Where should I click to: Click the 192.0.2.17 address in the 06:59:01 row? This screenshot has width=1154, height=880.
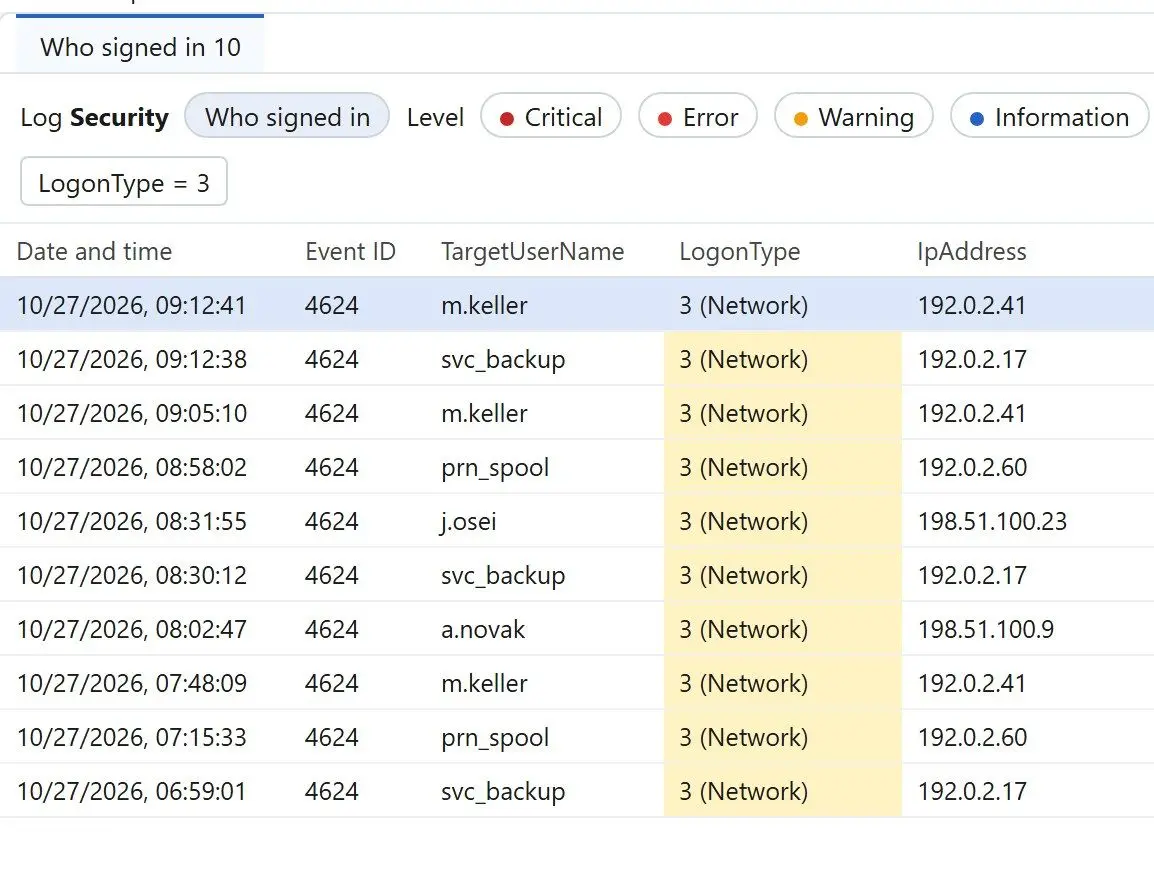pos(972,791)
